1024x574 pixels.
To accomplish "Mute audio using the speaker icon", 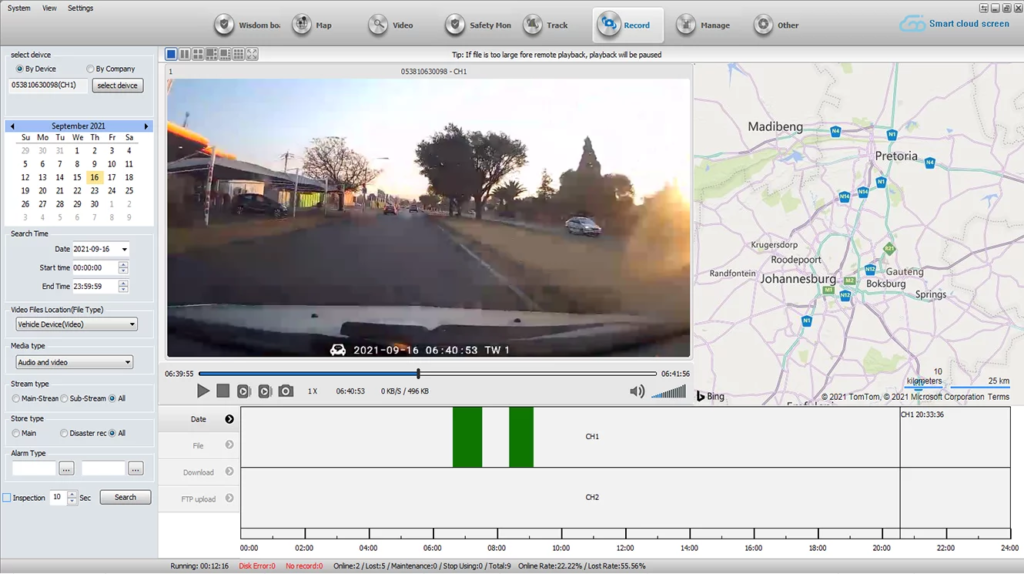I will 636,391.
